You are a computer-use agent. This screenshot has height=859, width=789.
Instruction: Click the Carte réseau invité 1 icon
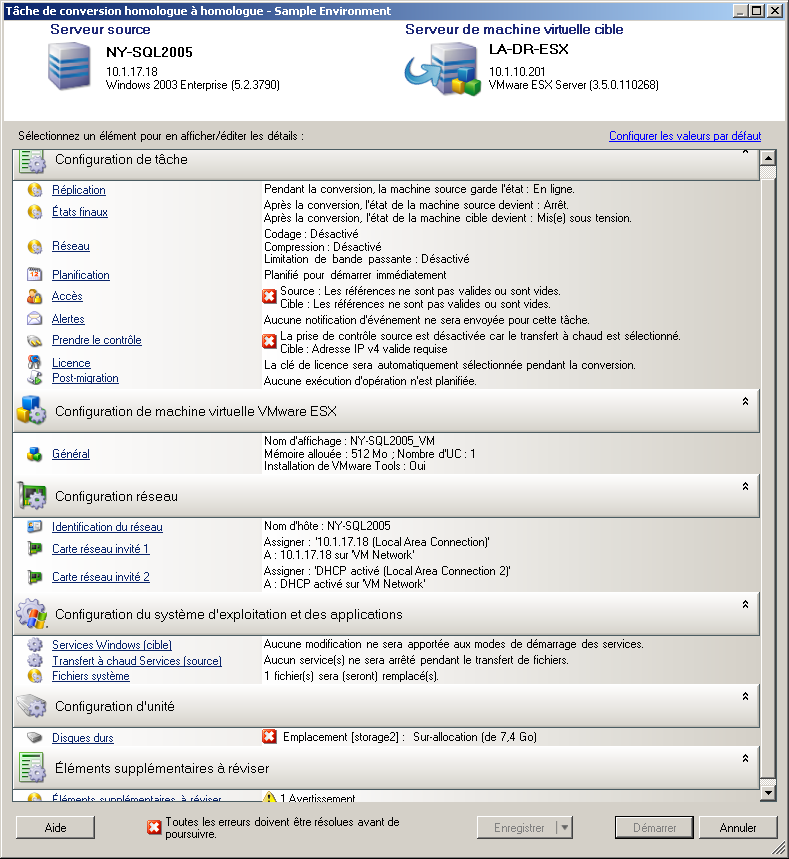(x=35, y=548)
